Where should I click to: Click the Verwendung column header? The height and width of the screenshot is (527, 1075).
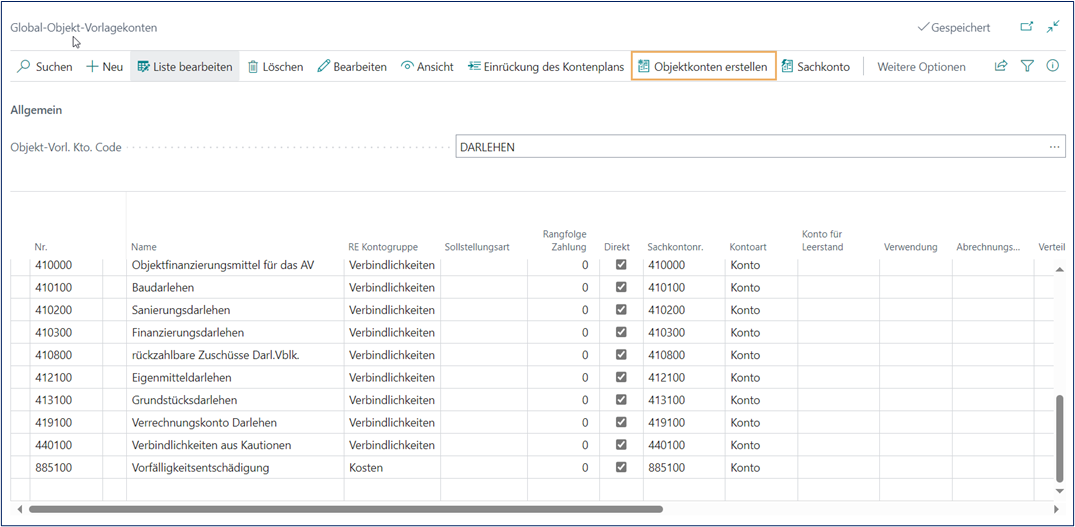pos(910,247)
